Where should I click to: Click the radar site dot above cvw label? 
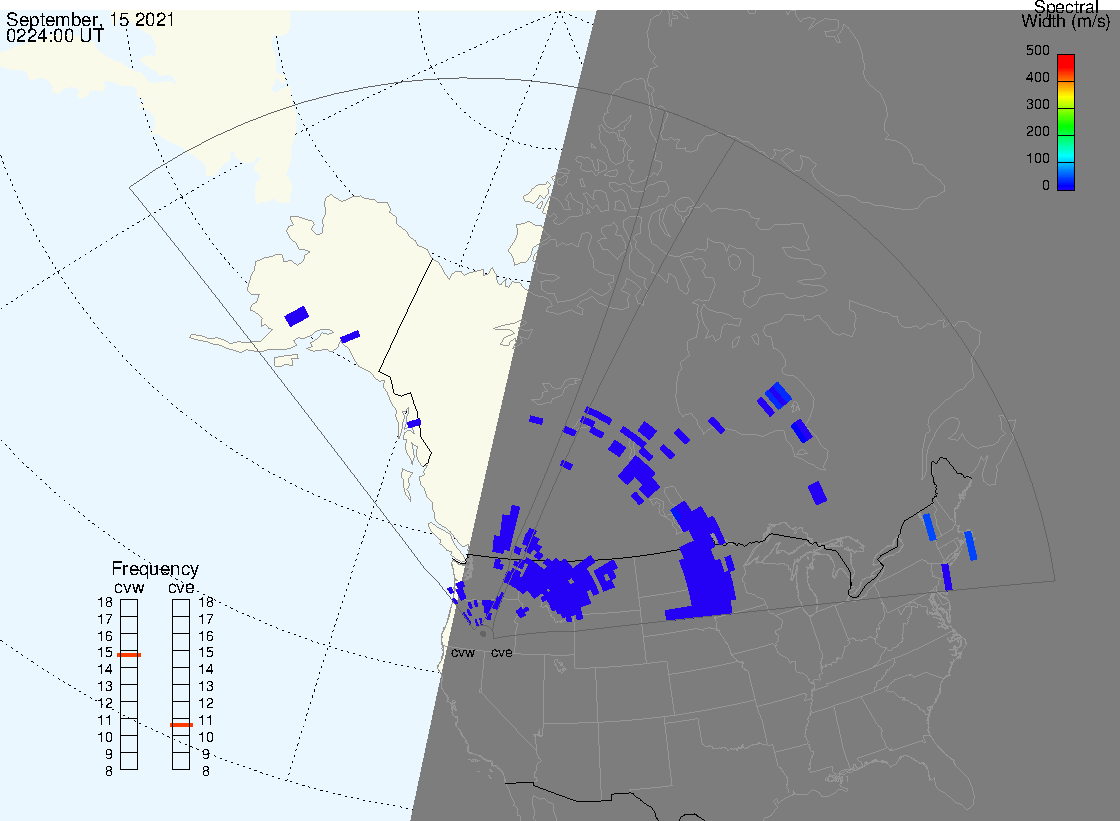(x=483, y=634)
